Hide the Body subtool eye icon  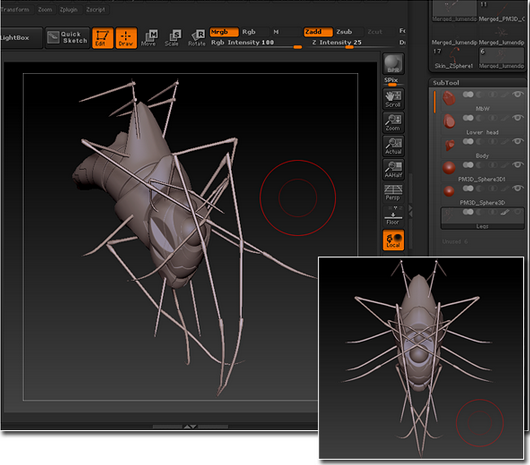click(518, 141)
